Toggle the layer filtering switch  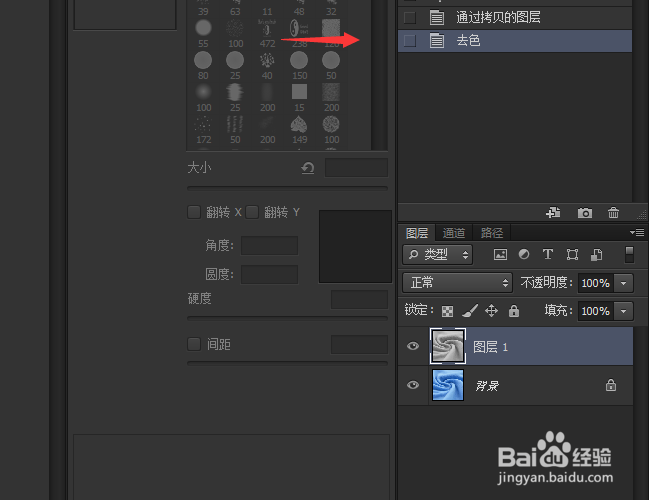click(629, 255)
